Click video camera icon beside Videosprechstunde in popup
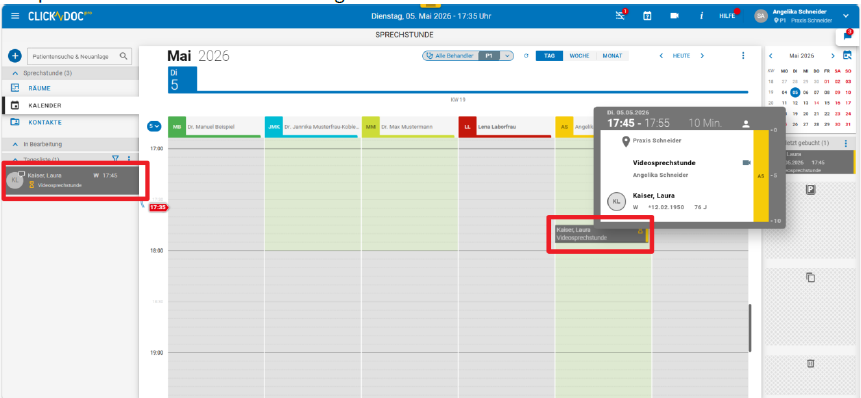The image size is (861, 398). (746, 162)
